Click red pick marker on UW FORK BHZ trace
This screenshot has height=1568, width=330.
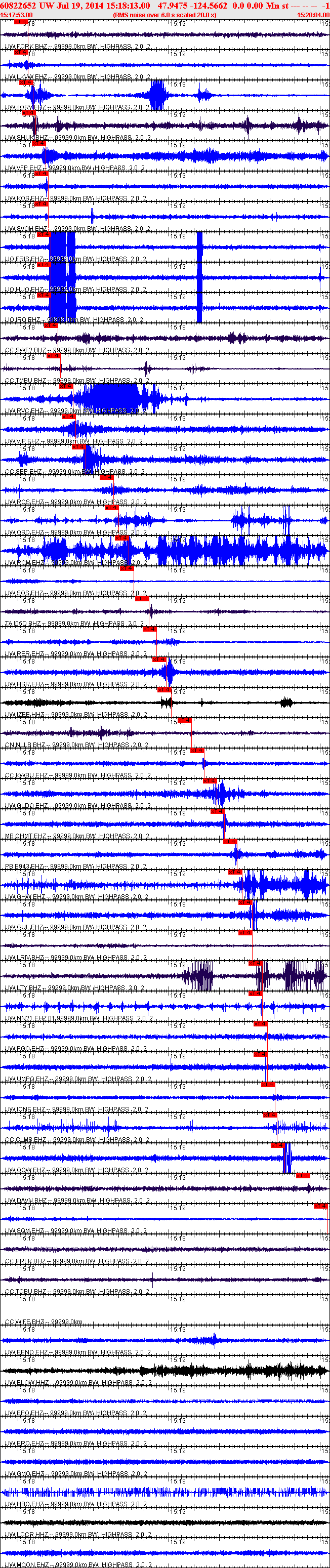pyautogui.click(x=21, y=22)
